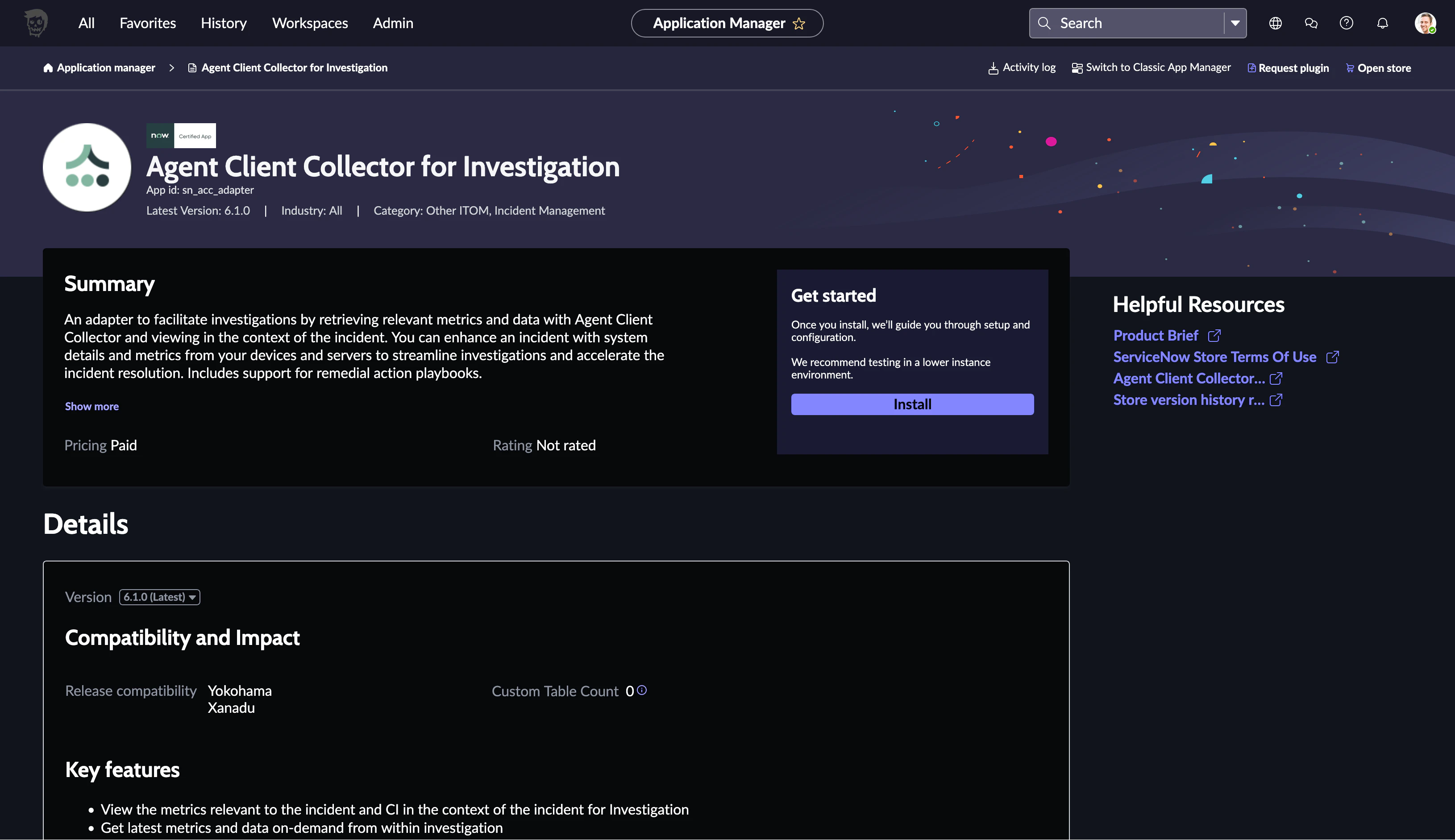
Task: Click the Custom Table Count info icon
Action: (641, 690)
